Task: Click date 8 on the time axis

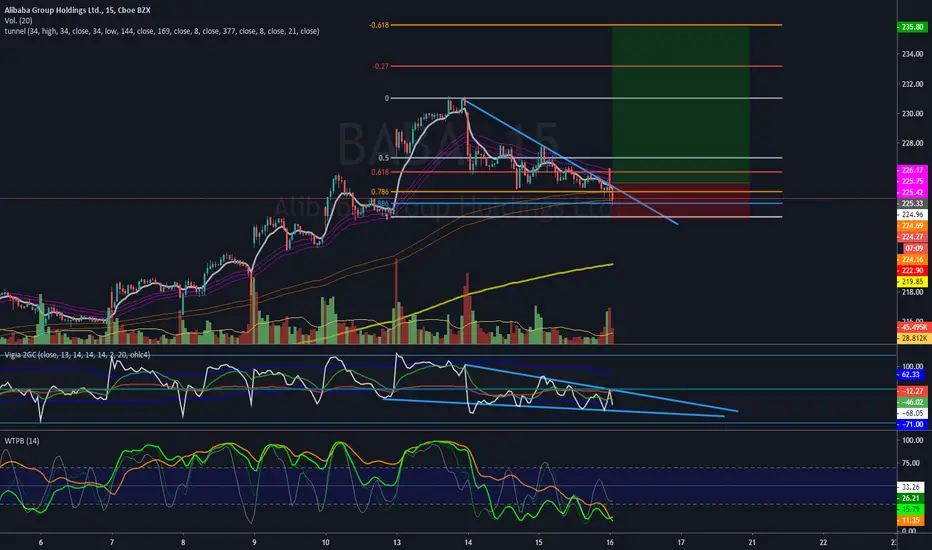Action: tap(183, 542)
